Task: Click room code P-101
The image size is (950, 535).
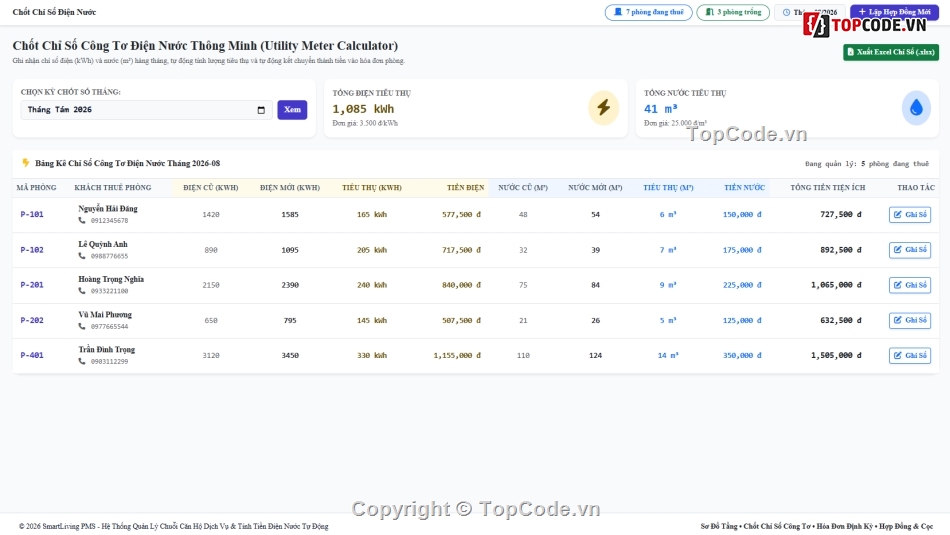Action: 32,214
